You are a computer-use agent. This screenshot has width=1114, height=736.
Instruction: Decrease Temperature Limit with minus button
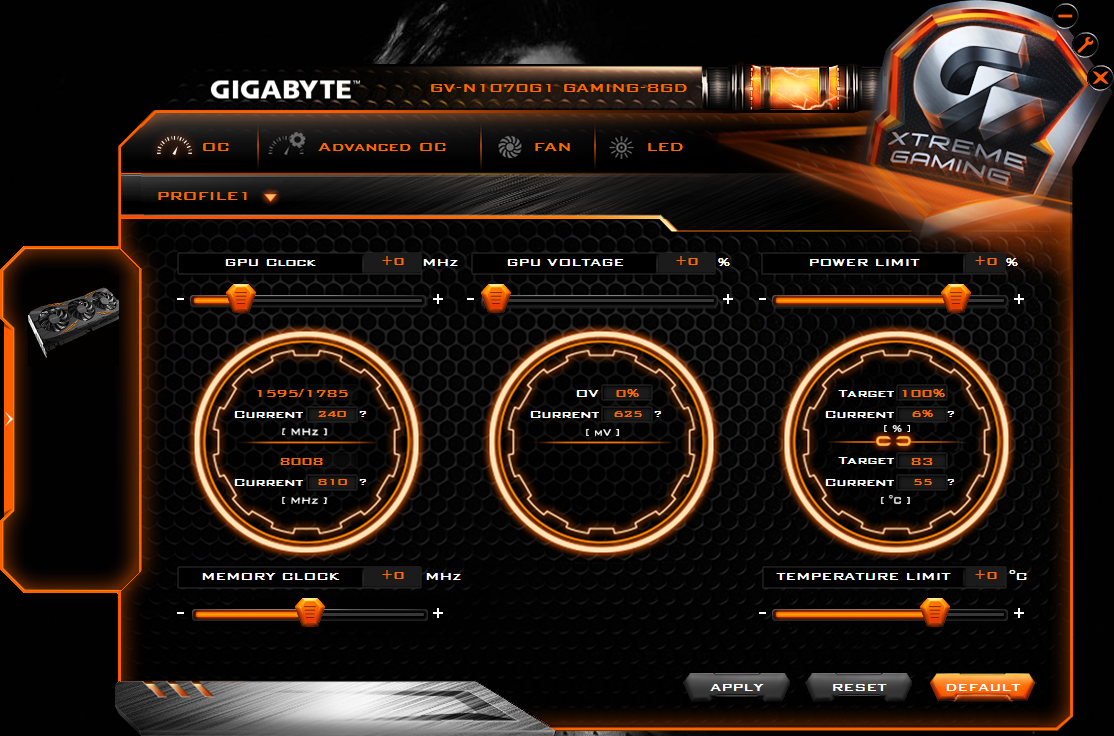click(x=762, y=613)
